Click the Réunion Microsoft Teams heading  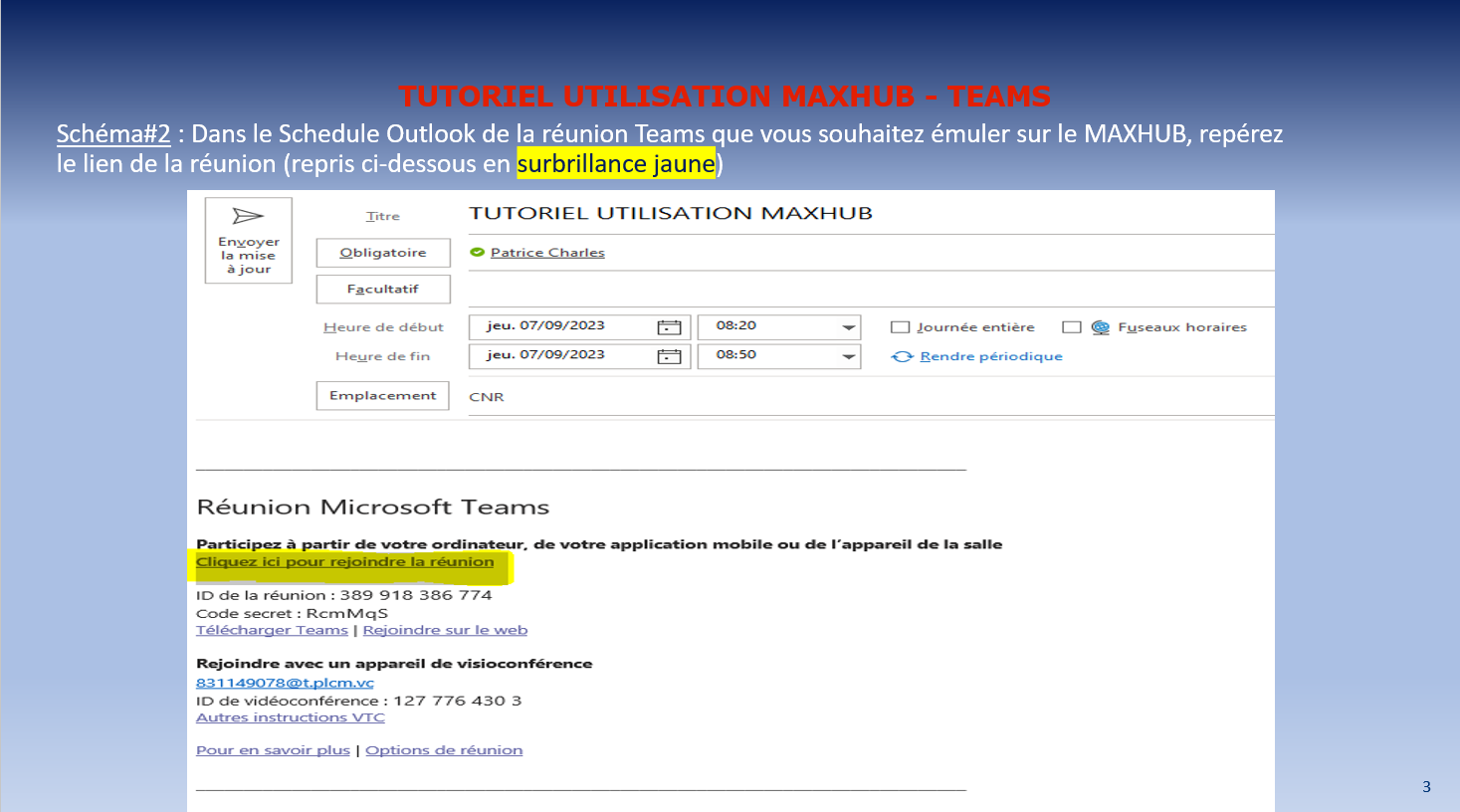[x=373, y=507]
